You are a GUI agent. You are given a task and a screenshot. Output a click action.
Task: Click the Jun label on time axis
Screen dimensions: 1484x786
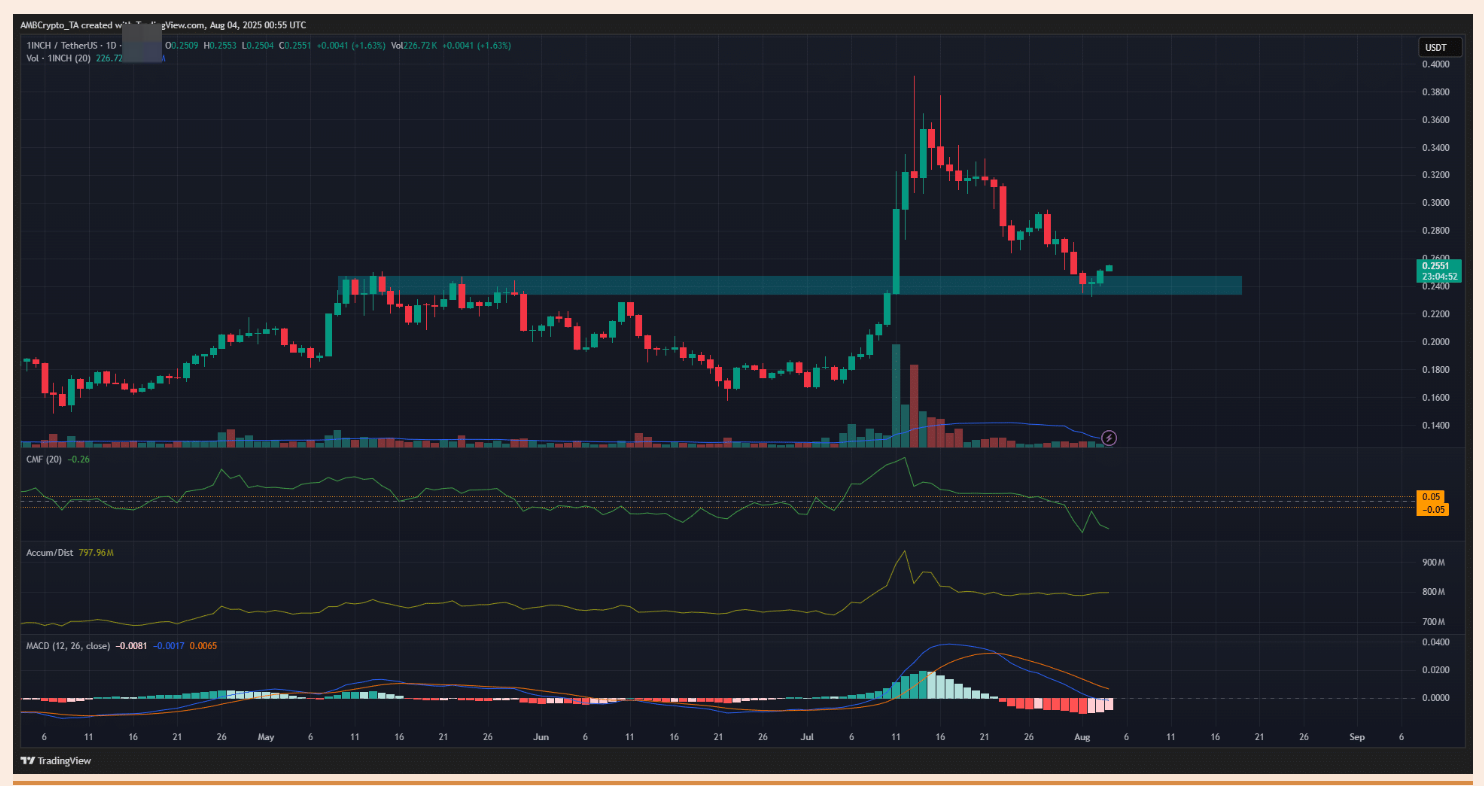point(540,736)
